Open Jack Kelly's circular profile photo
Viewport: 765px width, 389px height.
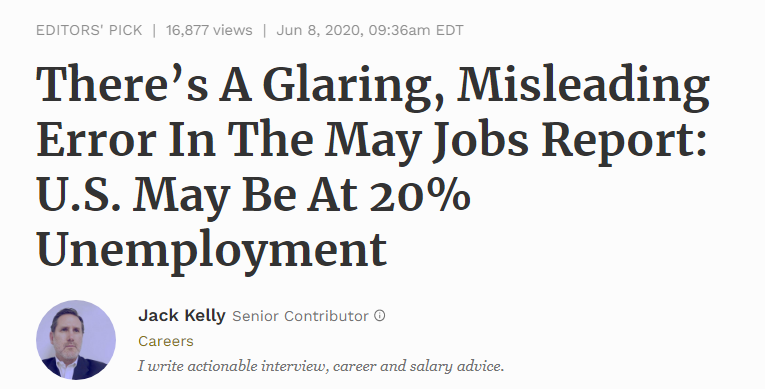tap(76, 340)
